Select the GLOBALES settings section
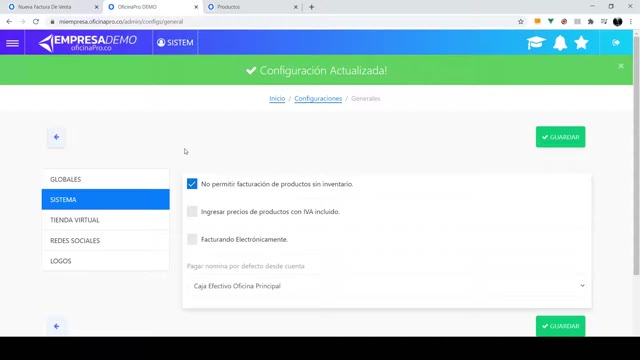The width and height of the screenshot is (640, 360). [105, 179]
